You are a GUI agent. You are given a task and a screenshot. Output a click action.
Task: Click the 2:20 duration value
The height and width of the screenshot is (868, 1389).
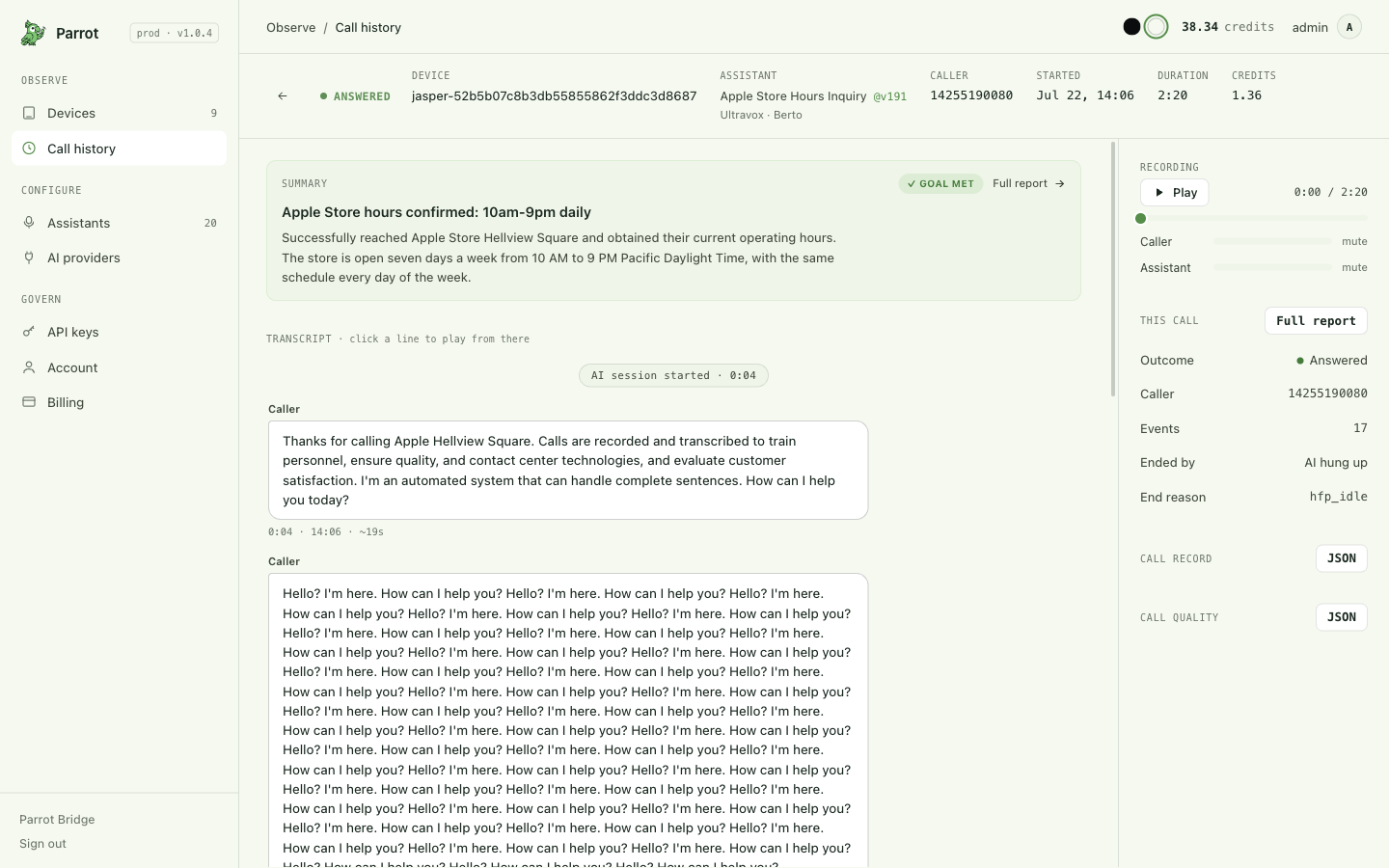1172,95
